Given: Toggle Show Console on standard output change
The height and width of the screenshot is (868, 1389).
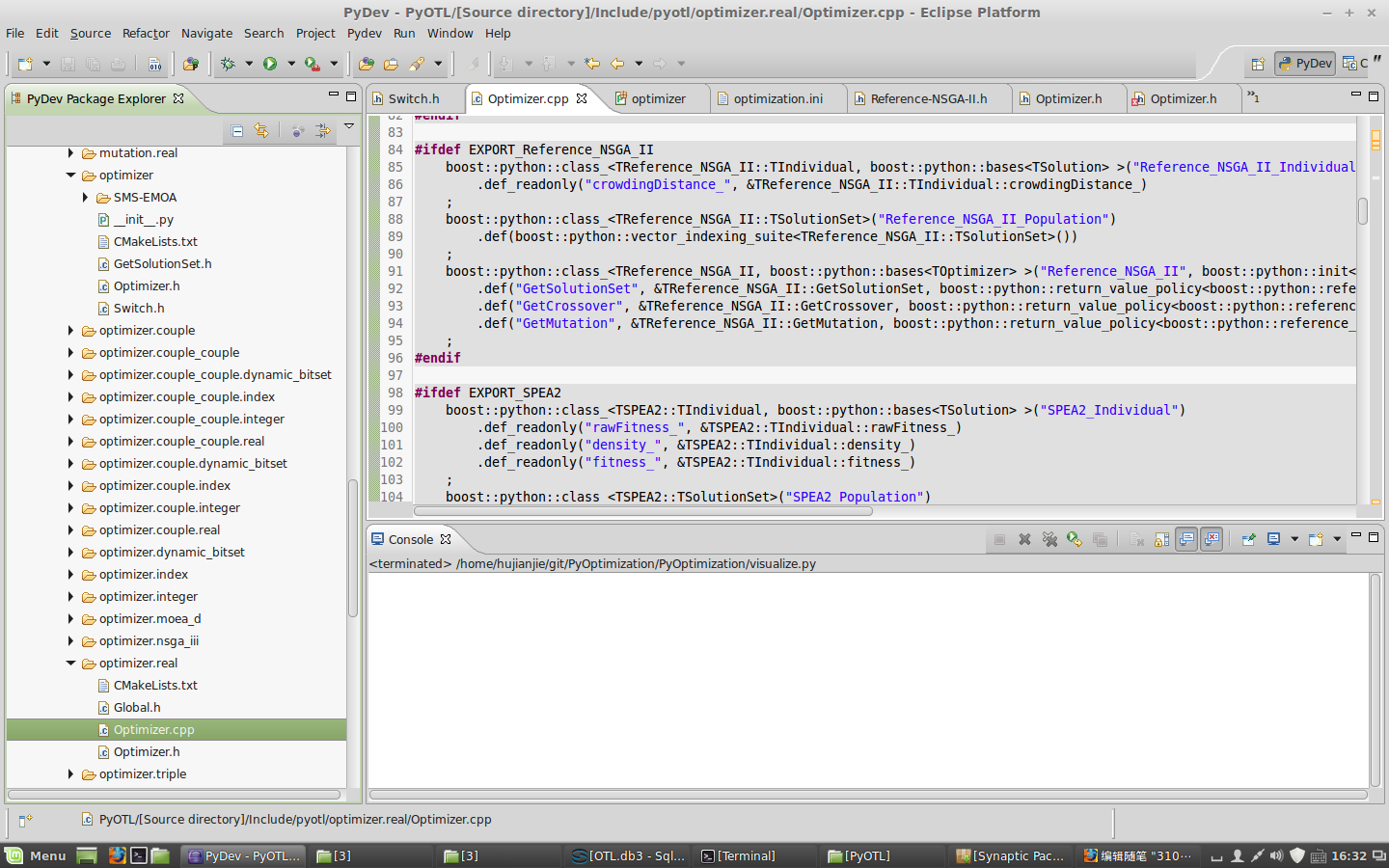Looking at the screenshot, I should [x=1186, y=540].
